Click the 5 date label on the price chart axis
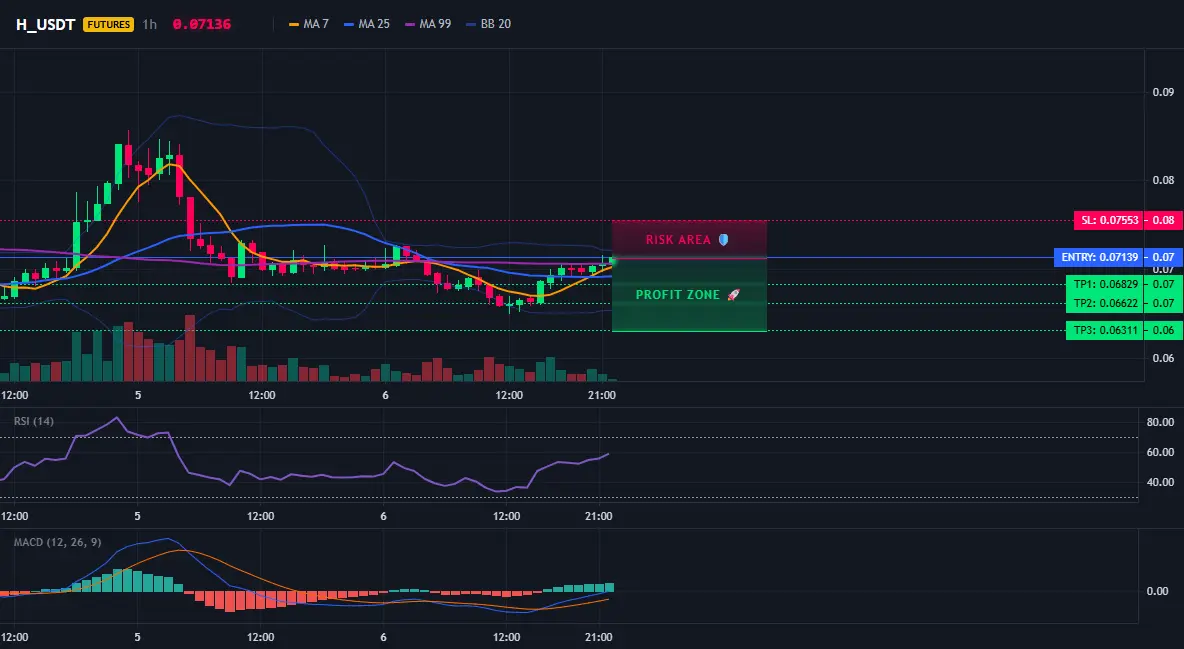 pyautogui.click(x=137, y=395)
